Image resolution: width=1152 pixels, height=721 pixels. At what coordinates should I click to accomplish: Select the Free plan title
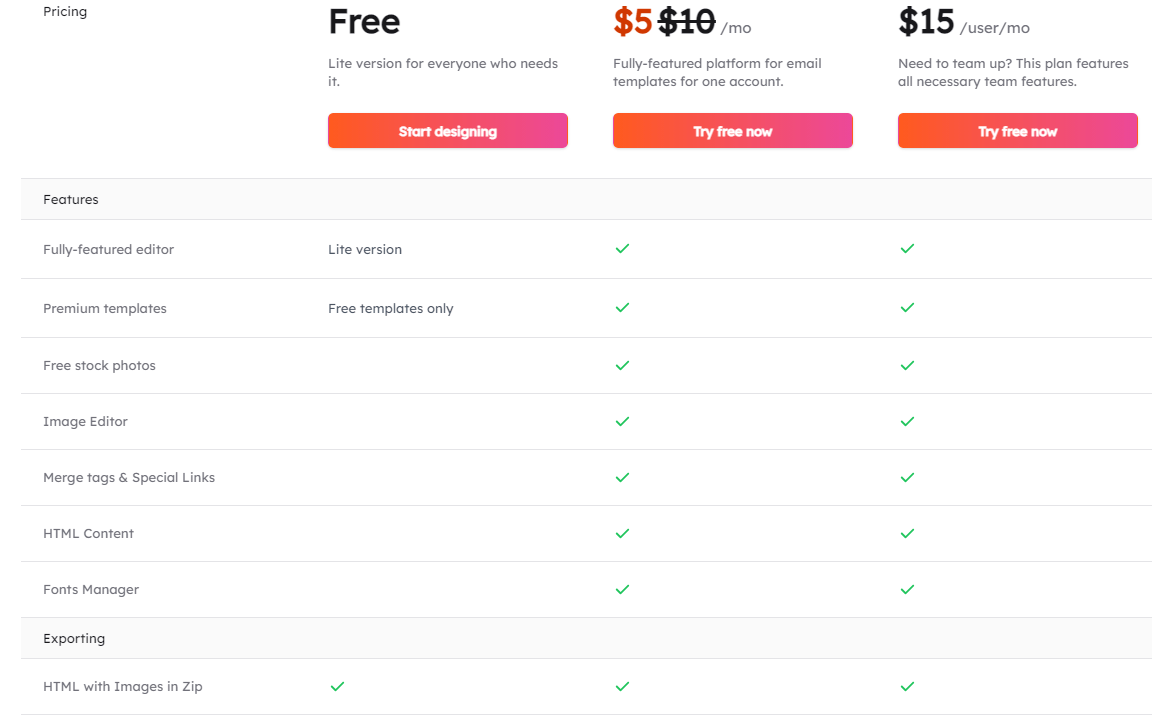coord(364,22)
